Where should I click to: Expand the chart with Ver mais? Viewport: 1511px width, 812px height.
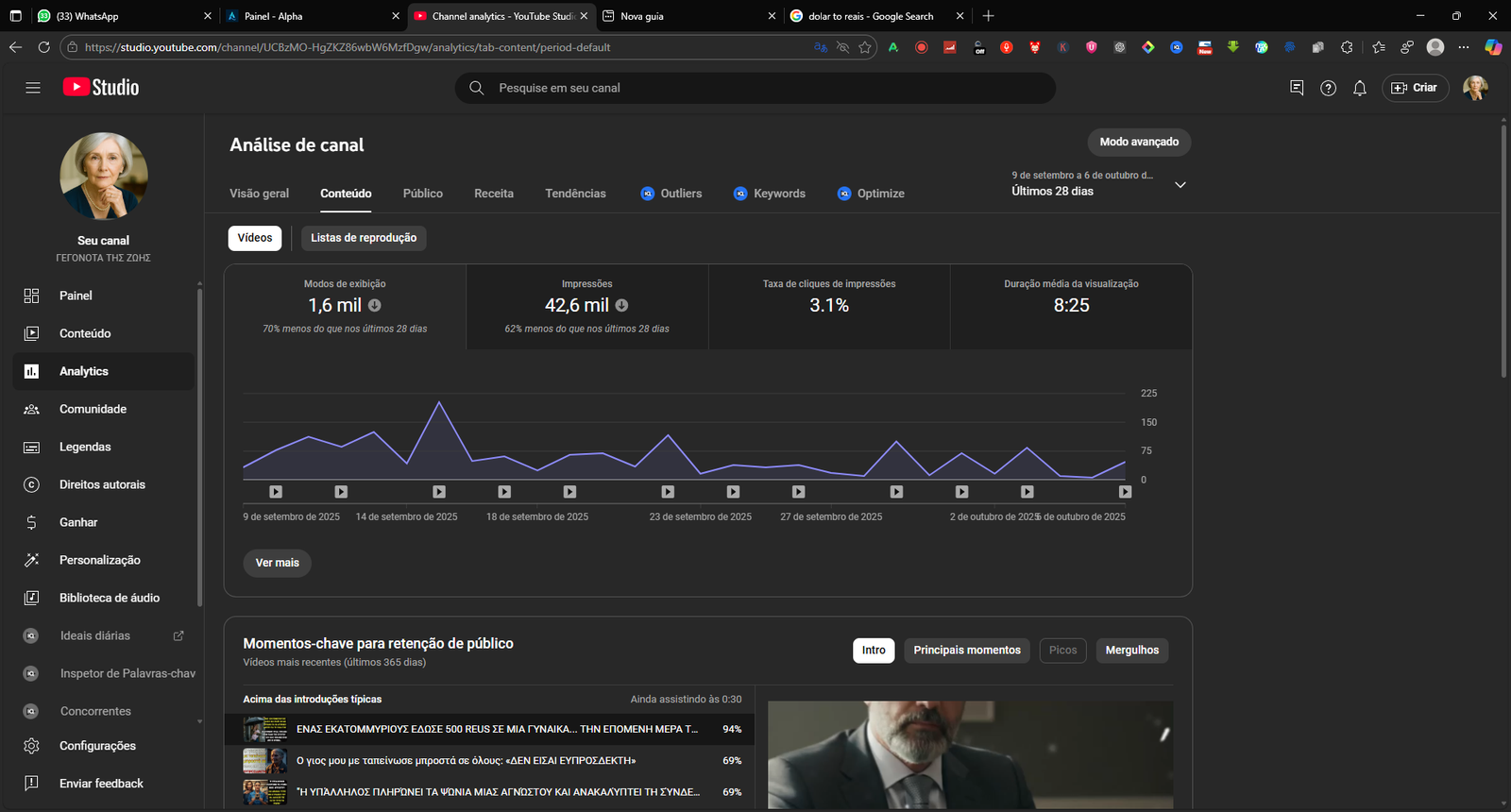pos(277,563)
